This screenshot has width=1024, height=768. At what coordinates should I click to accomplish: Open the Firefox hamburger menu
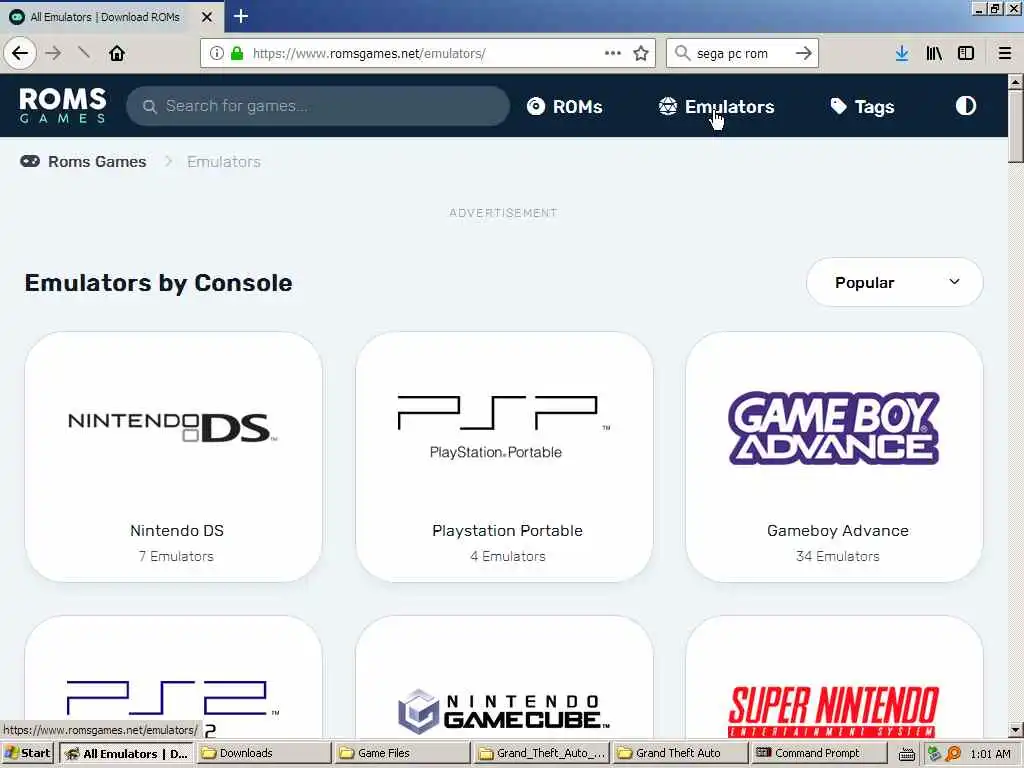click(1005, 53)
